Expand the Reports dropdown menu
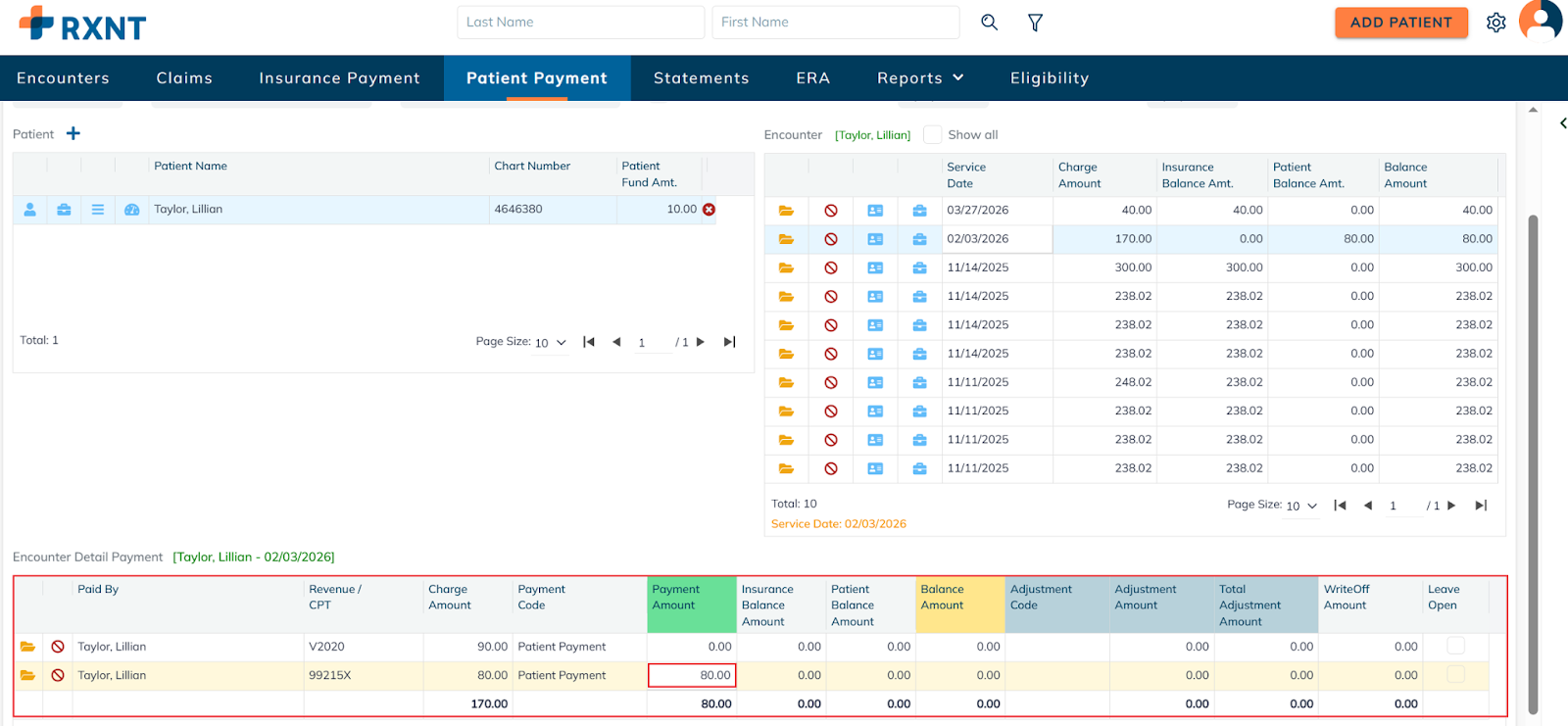 click(x=919, y=78)
